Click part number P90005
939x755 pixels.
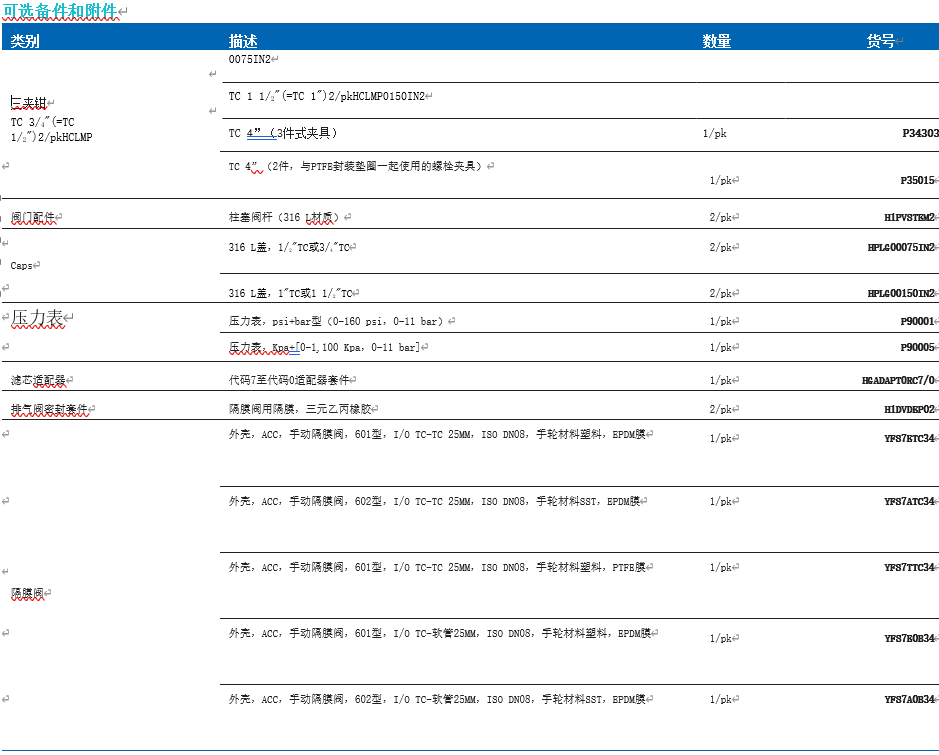[x=916, y=347]
